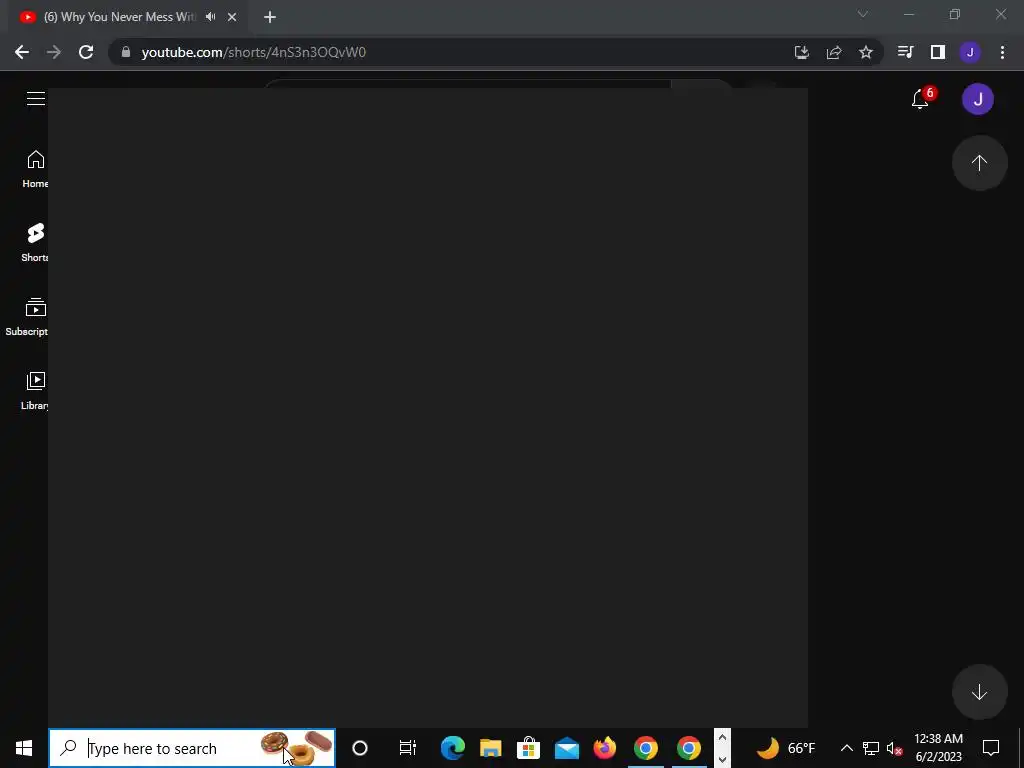Click the install app icon in address bar
The image size is (1024, 768).
click(x=801, y=52)
